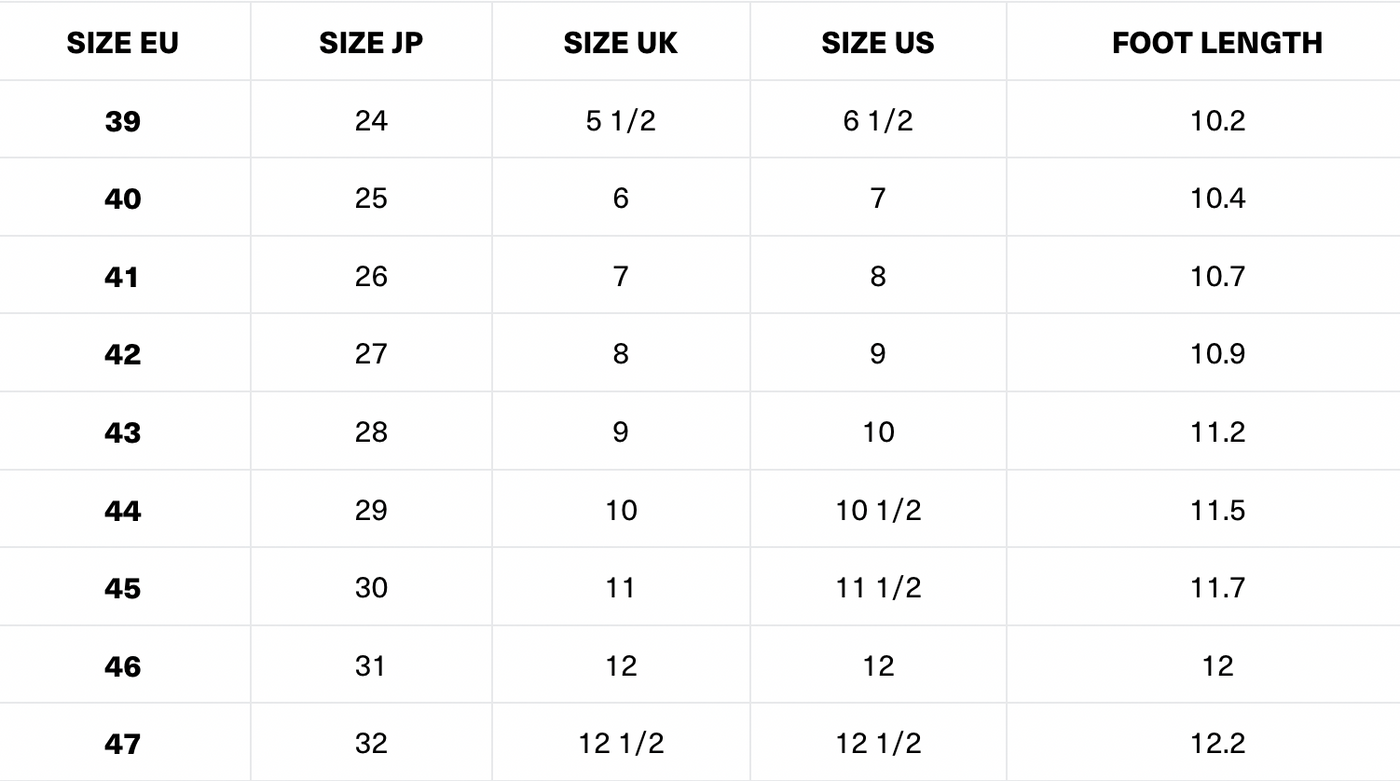Select the UK 12 1/2 cell
Image resolution: width=1400 pixels, height=781 pixels.
(x=620, y=744)
